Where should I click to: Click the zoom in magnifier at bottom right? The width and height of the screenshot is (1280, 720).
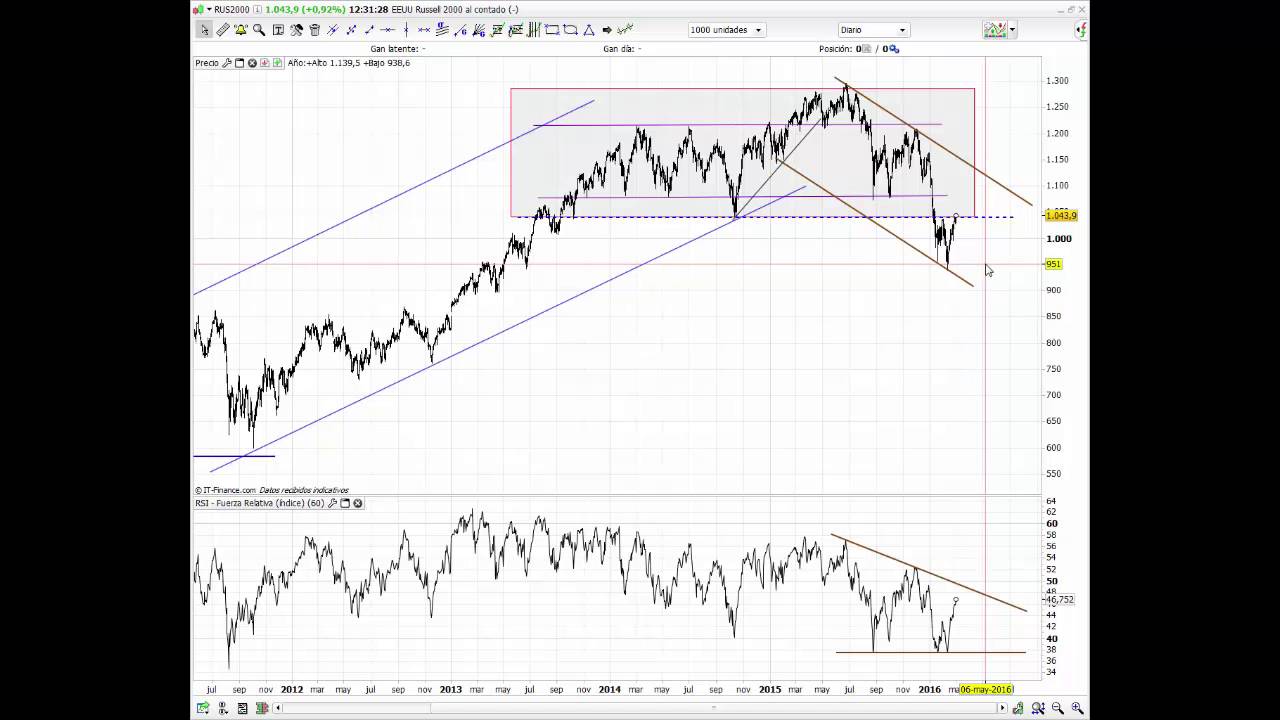(x=1077, y=708)
